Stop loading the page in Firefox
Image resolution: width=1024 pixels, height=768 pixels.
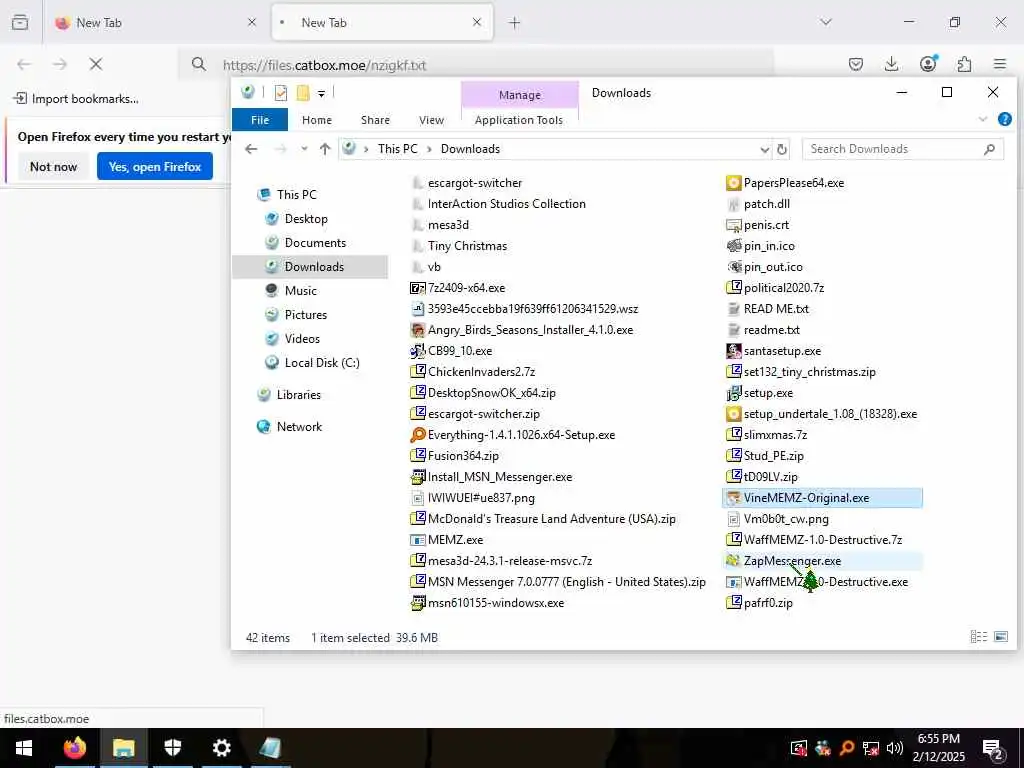tap(96, 64)
